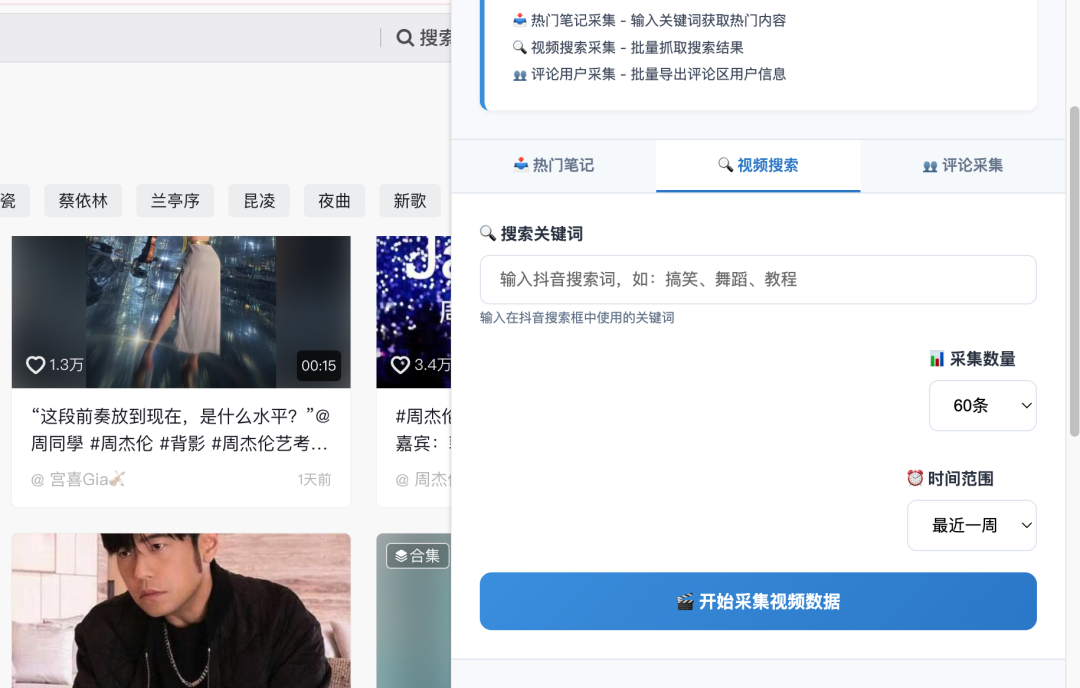This screenshot has height=688, width=1080.
Task: Switch to the 热门笔记 tab
Action: click(554, 165)
